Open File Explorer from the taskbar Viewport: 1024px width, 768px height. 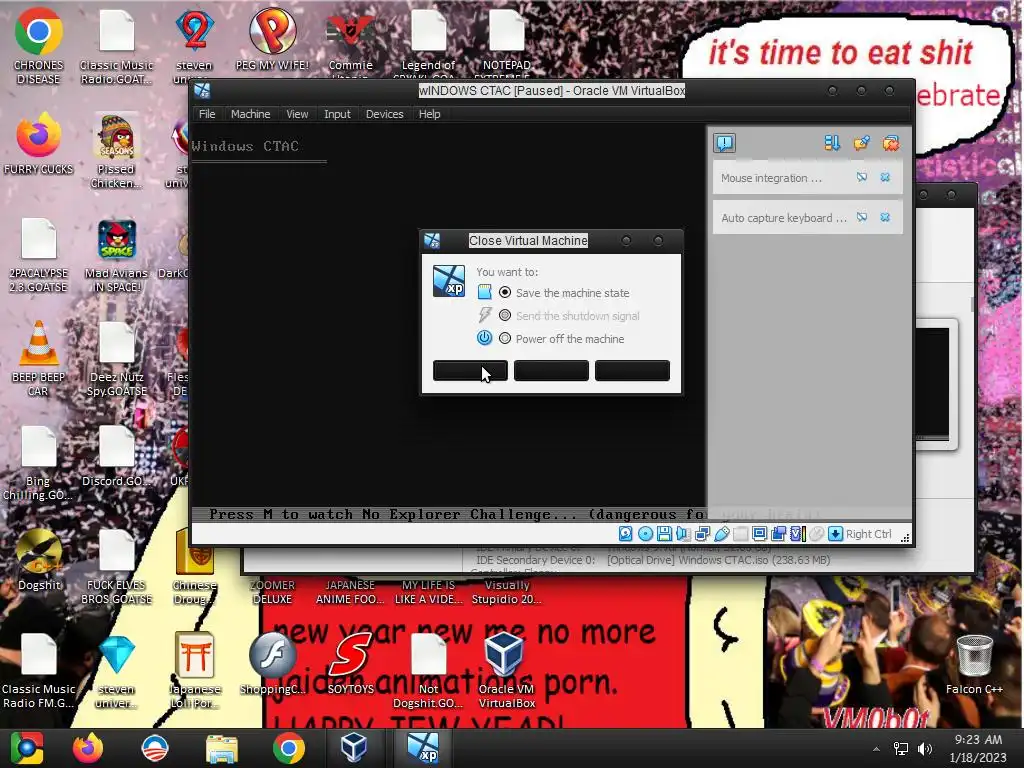[222, 748]
